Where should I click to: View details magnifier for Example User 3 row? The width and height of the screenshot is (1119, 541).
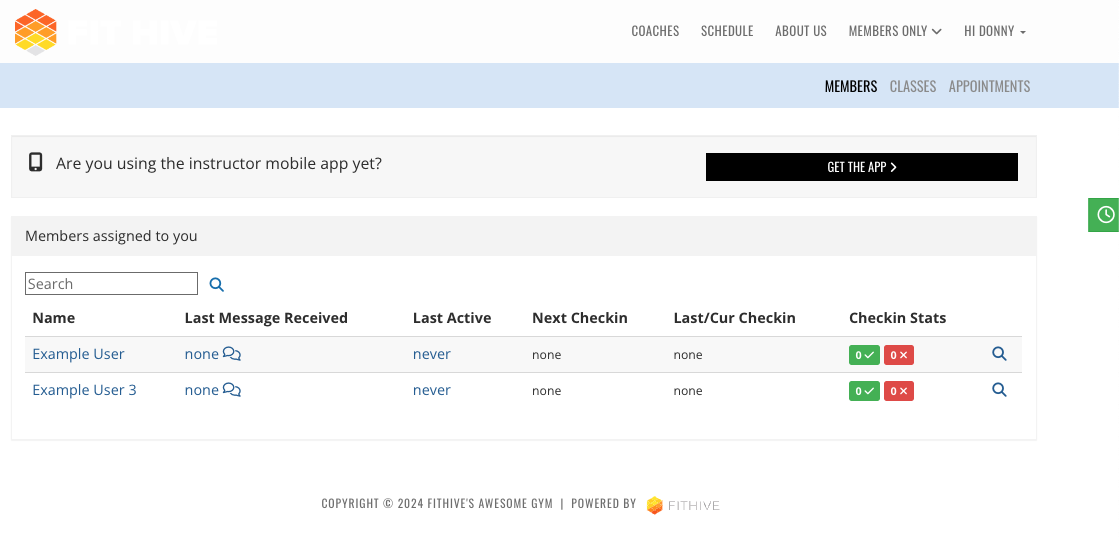999,390
